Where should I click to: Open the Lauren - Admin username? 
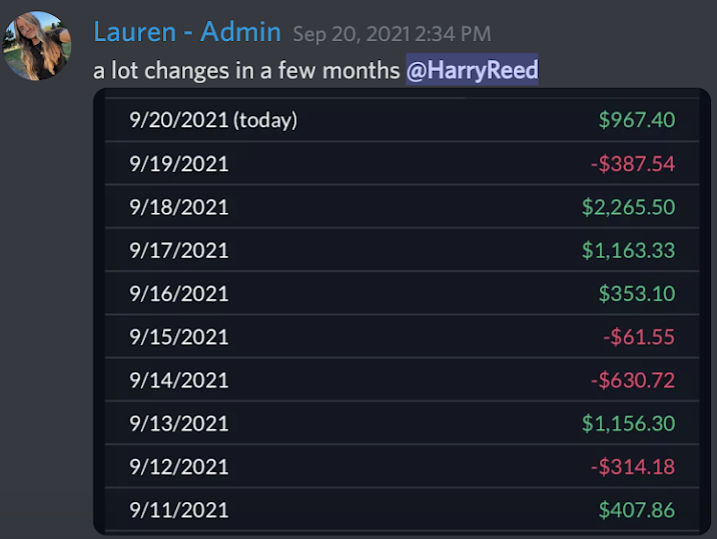tap(187, 32)
